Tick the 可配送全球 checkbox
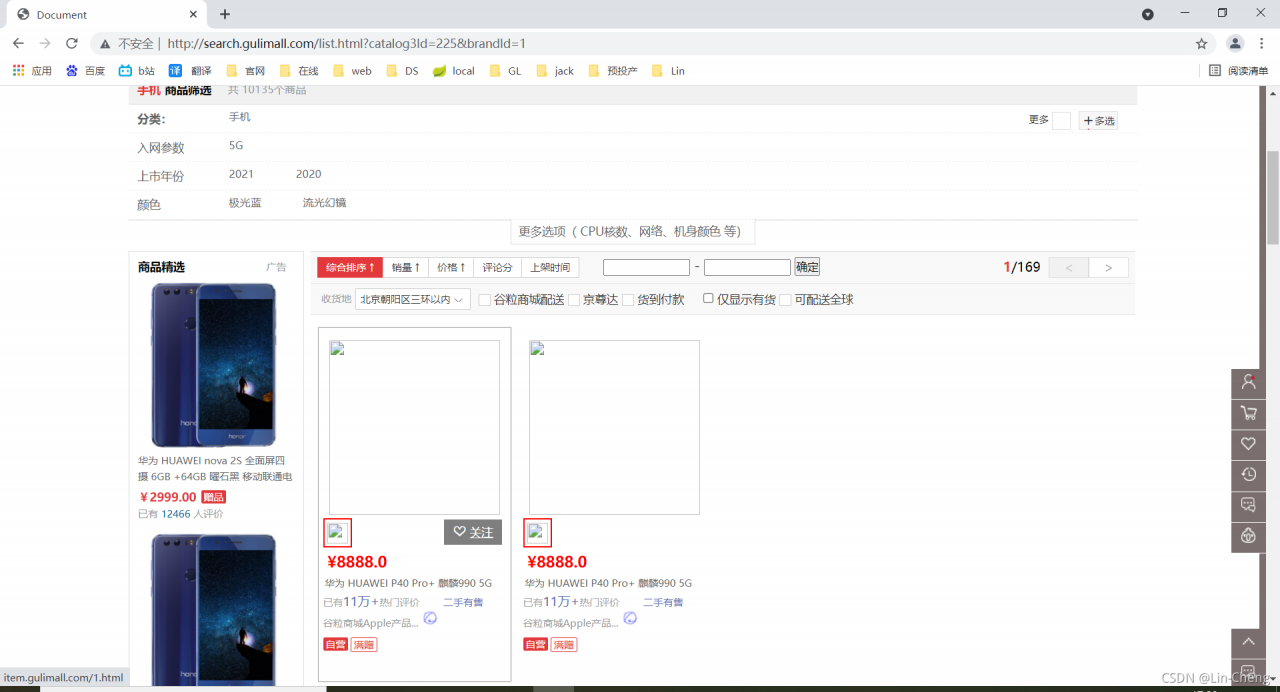The width and height of the screenshot is (1280, 692). click(x=785, y=300)
